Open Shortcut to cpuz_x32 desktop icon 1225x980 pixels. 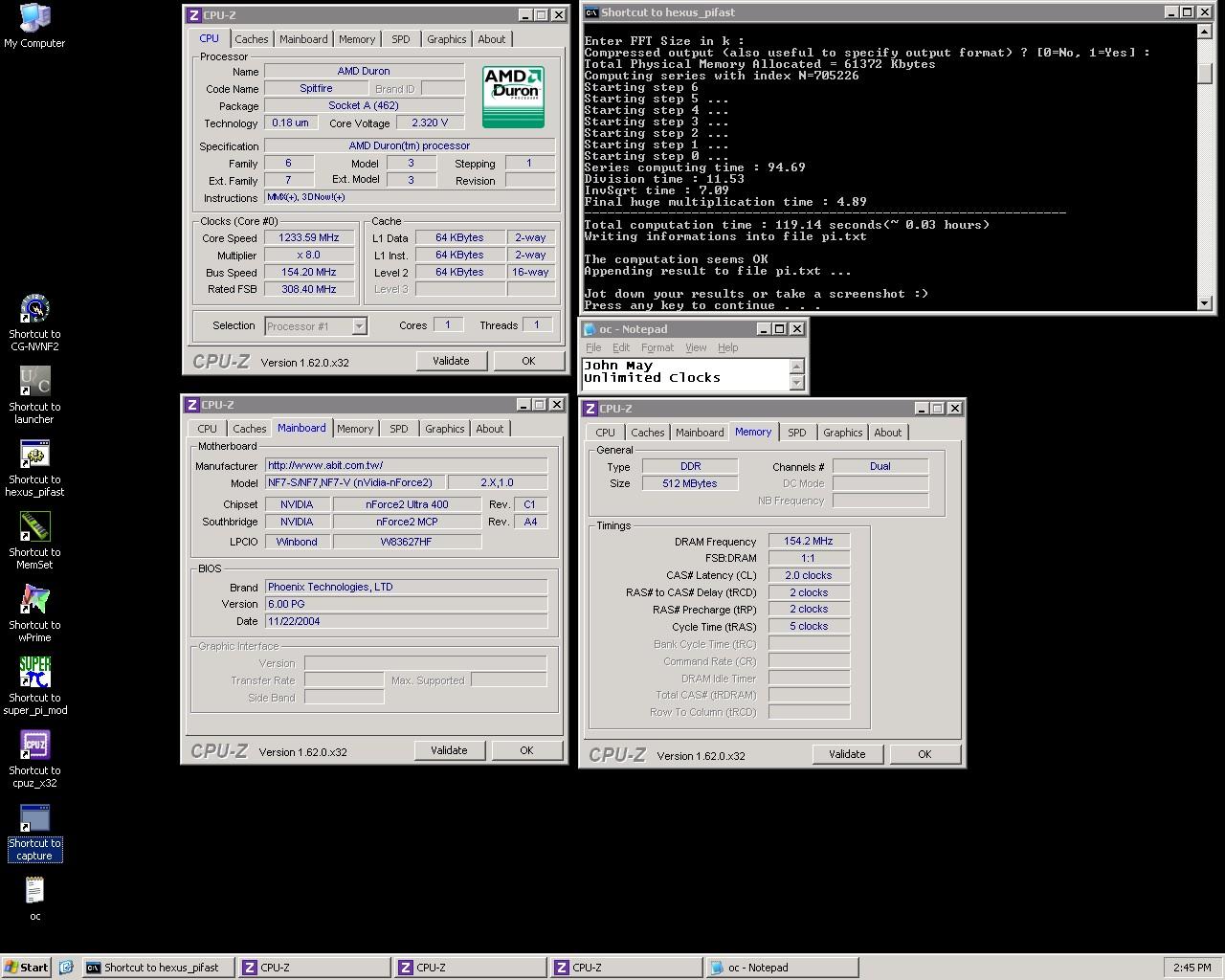coord(34,759)
